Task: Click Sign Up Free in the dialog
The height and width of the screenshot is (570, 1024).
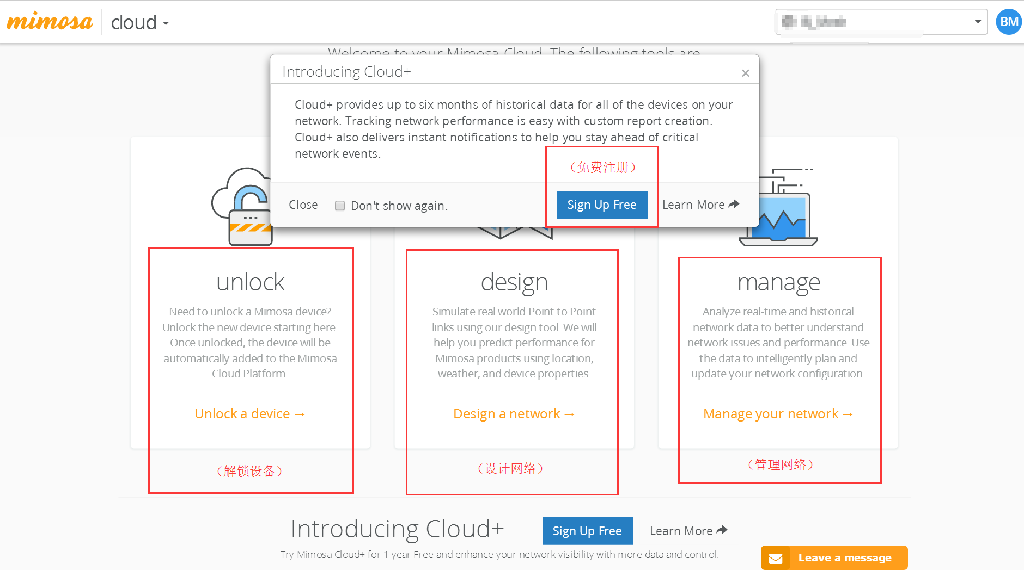Action: 601,205
